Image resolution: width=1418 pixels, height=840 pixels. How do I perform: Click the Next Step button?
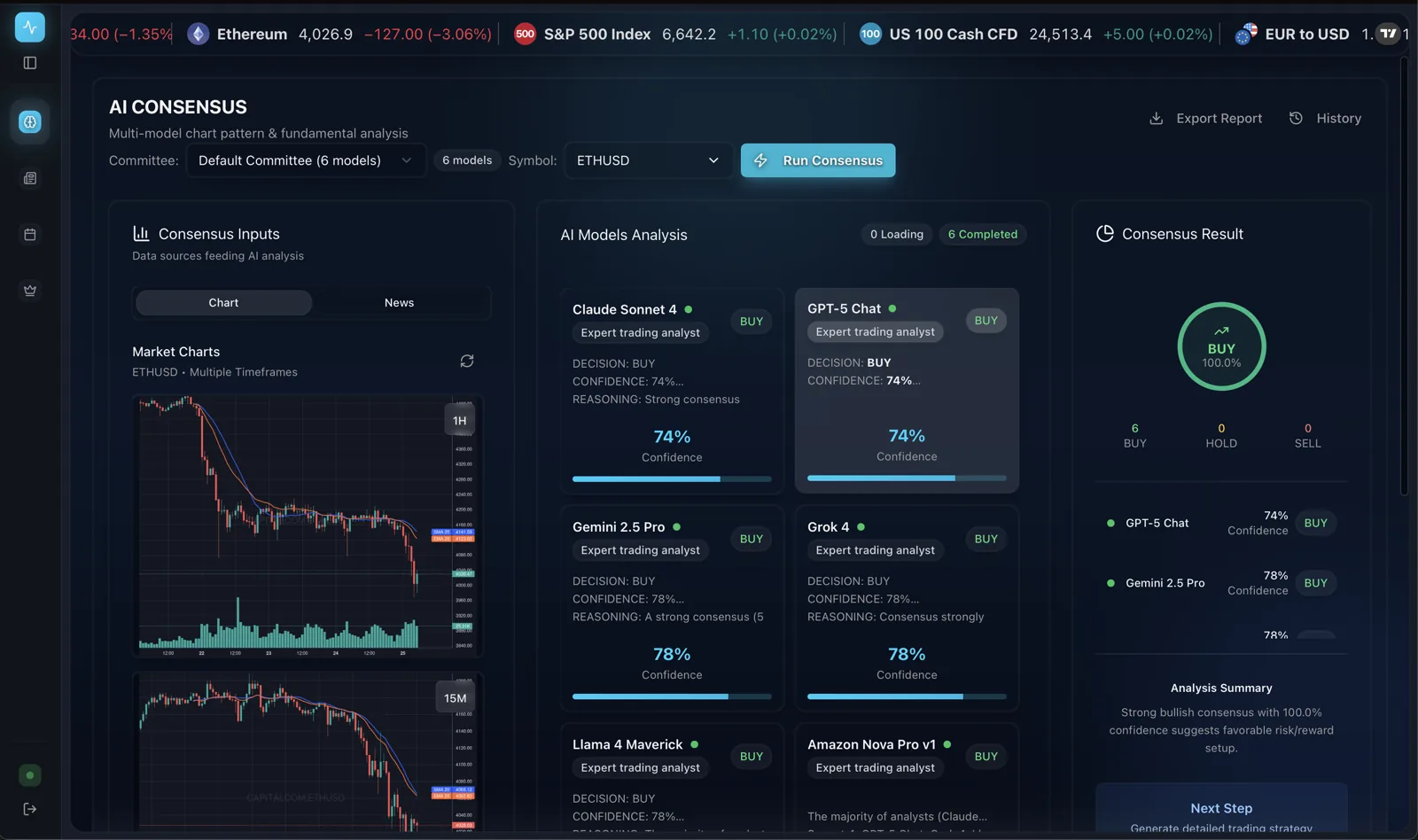[x=1221, y=808]
